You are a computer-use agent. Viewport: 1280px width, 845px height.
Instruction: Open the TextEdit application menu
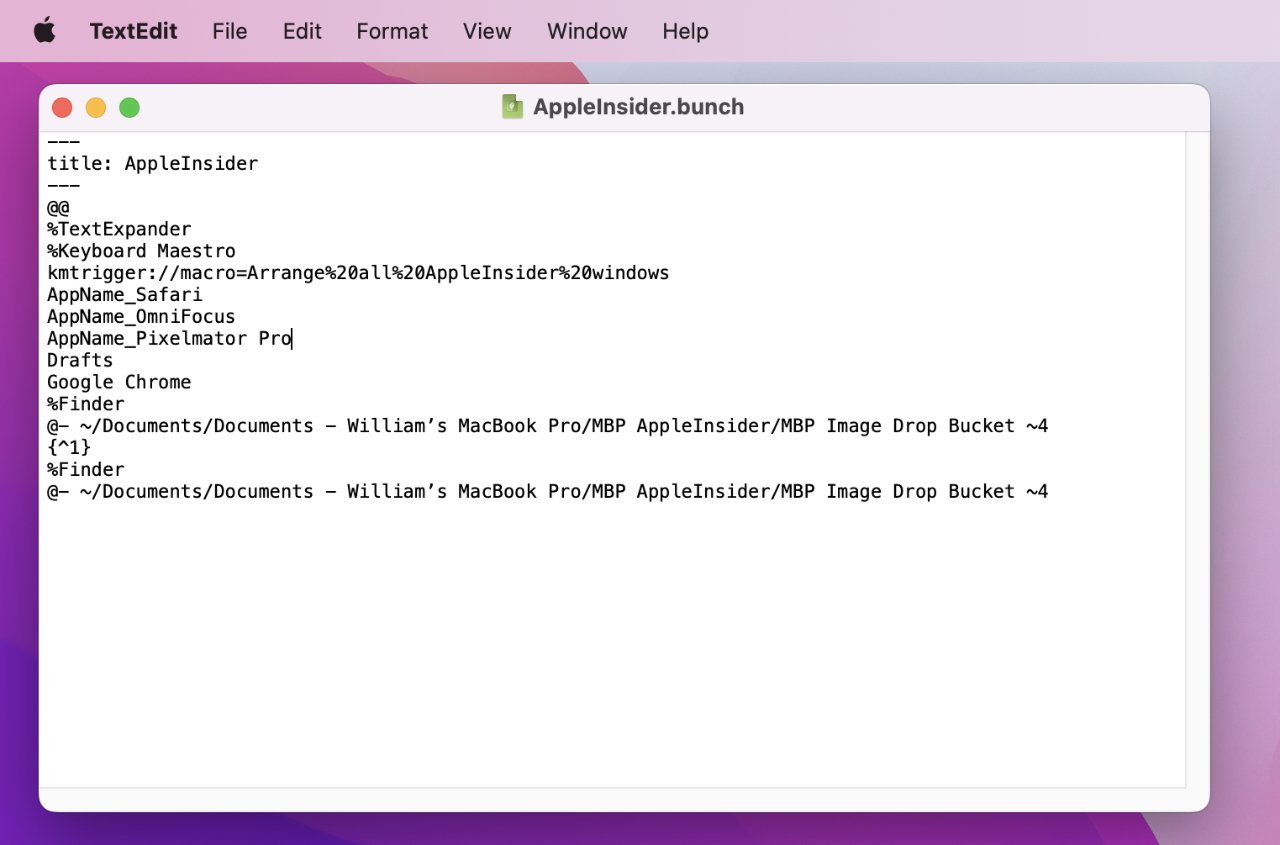133,31
